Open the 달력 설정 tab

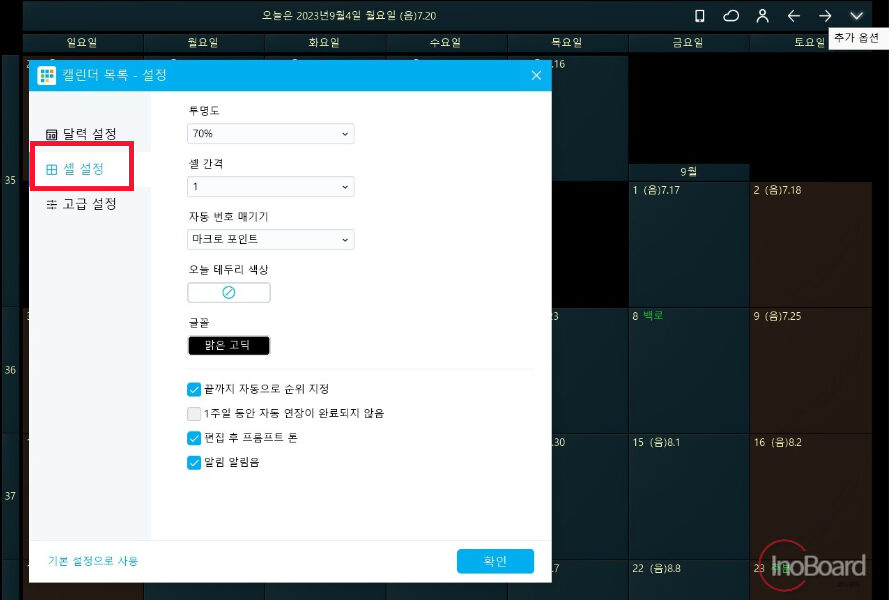pos(81,134)
